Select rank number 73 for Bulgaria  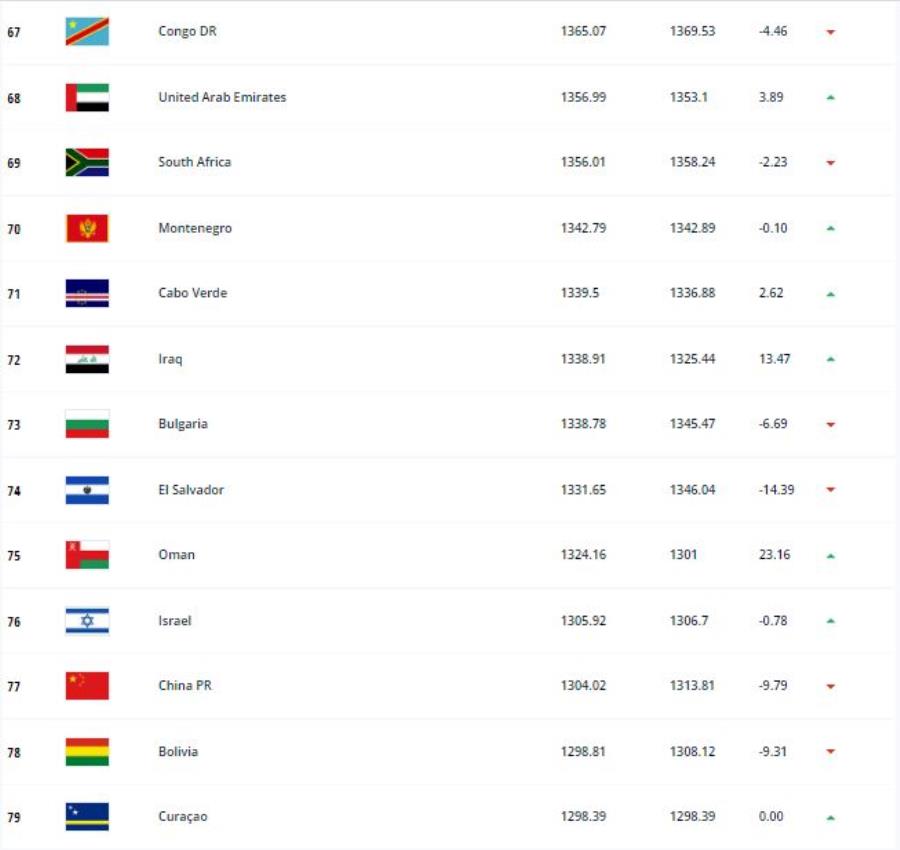tap(14, 425)
